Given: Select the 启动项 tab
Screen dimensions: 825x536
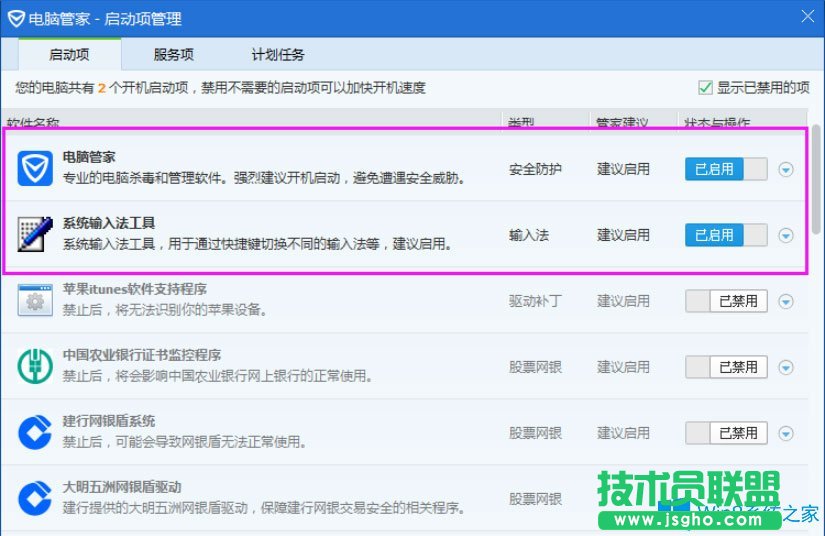Looking at the screenshot, I should [69, 54].
